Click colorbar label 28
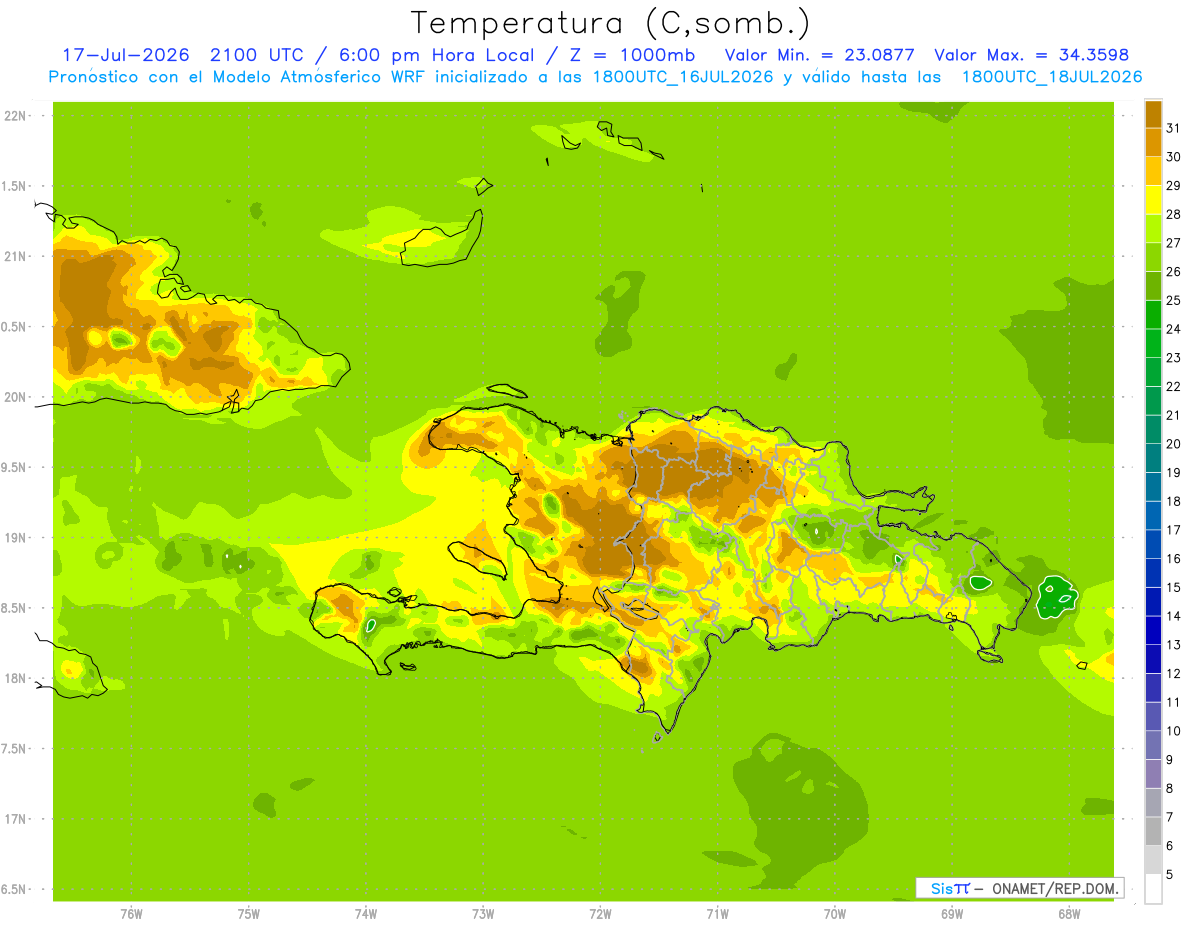This screenshot has width=1200, height=927. (1173, 214)
